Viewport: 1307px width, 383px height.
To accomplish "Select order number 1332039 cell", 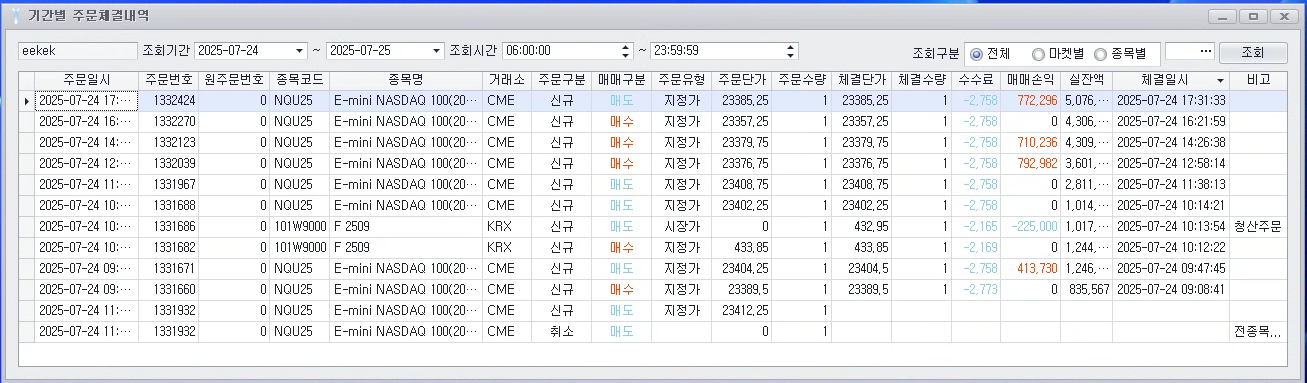I will tap(168, 164).
